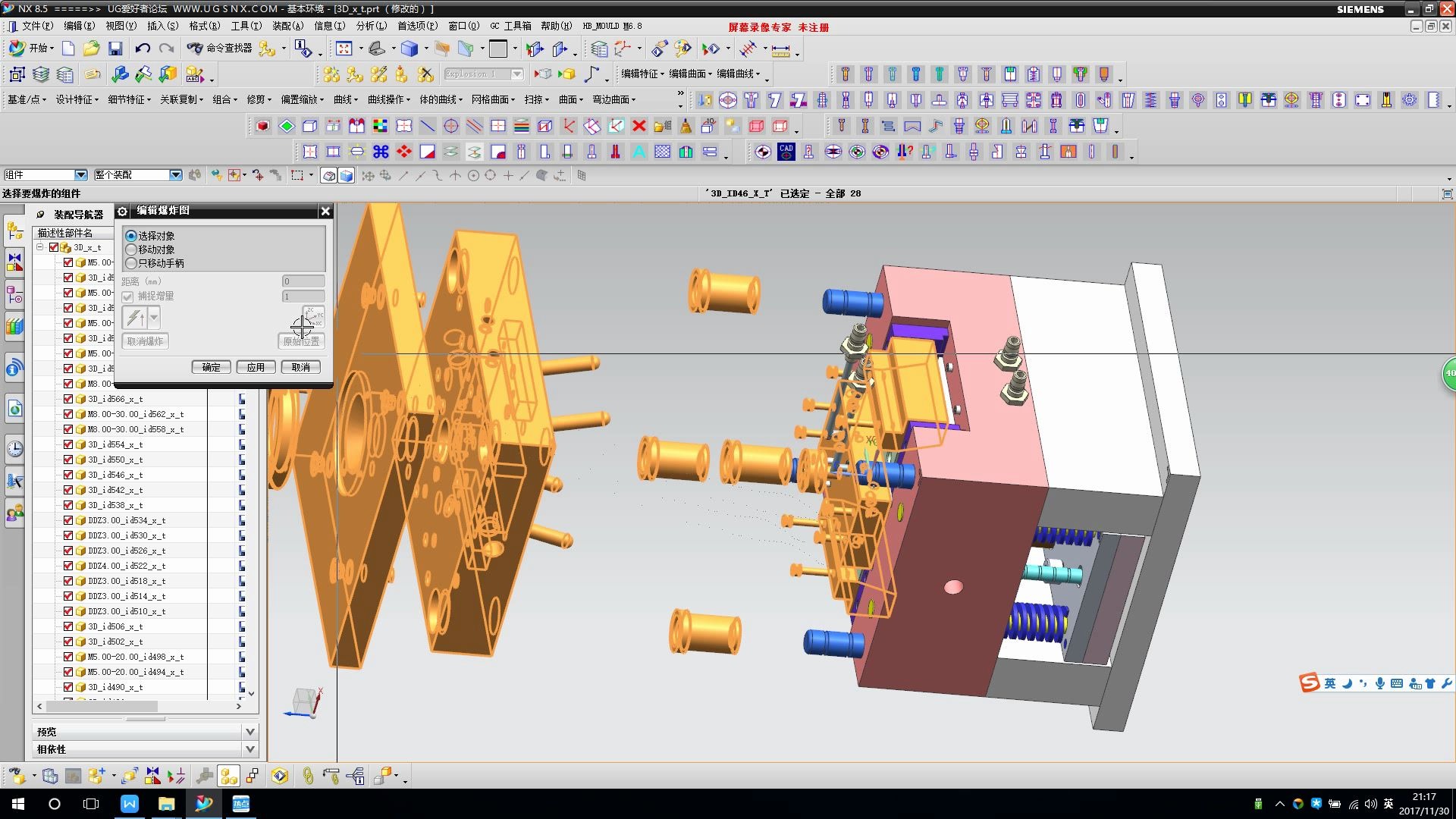Click the Sogou input method S icon
This screenshot has width=1456, height=819.
coord(1310,683)
